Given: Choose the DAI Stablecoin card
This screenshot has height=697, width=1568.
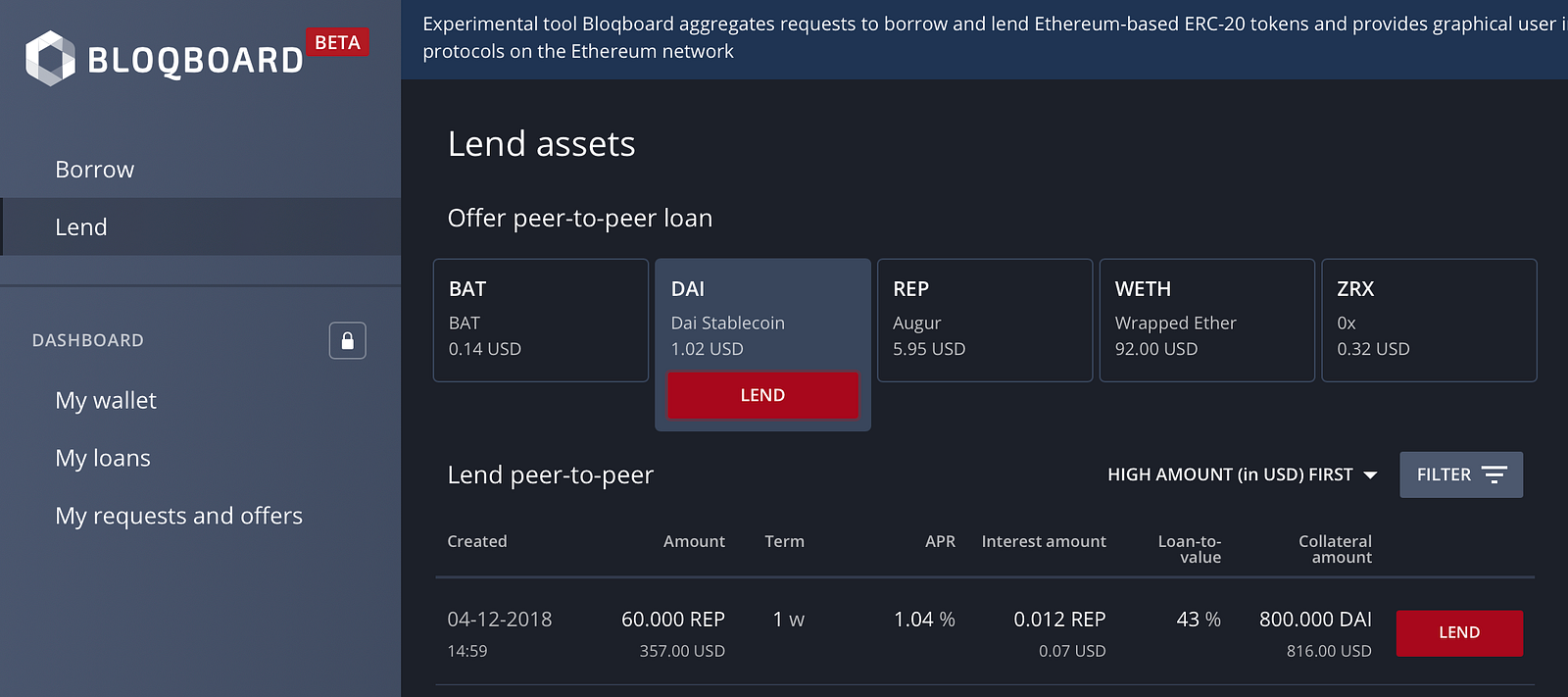Looking at the screenshot, I should coord(762,314).
